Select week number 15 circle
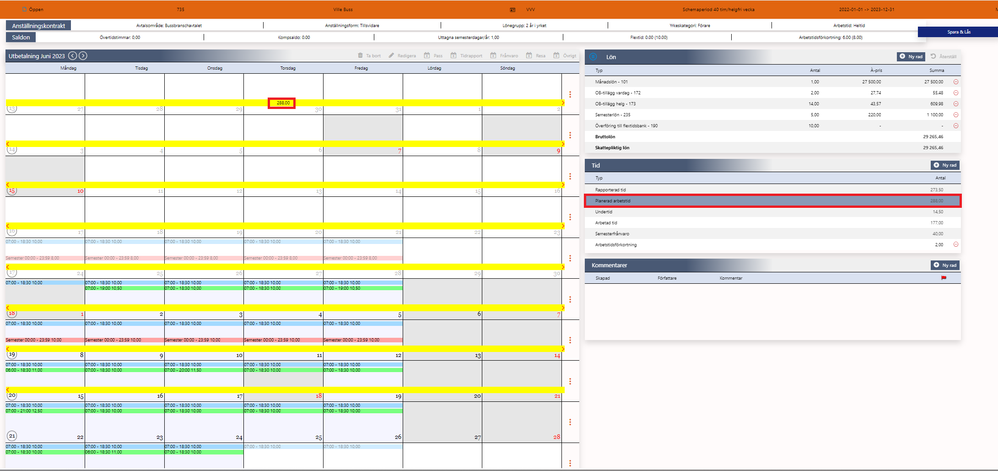Image resolution: width=998 pixels, height=471 pixels. click(x=11, y=190)
